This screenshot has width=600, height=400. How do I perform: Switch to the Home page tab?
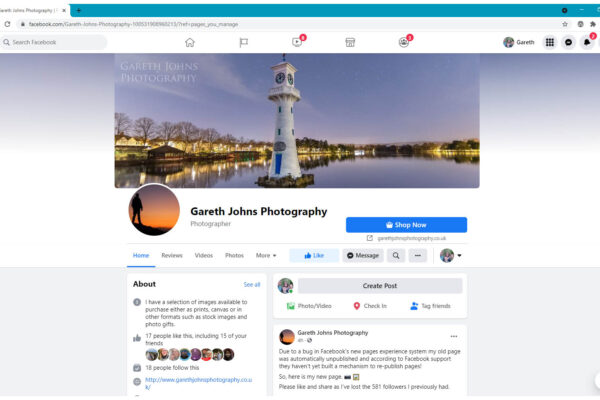tap(141, 255)
